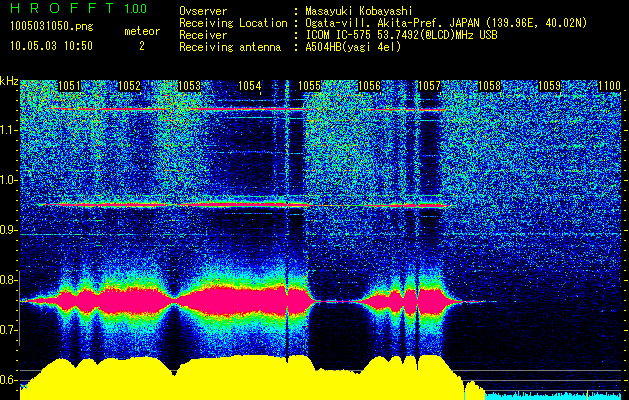This screenshot has height=400, width=629.
Task: Click the 0.9 frequency axis label
Action: tap(9, 230)
